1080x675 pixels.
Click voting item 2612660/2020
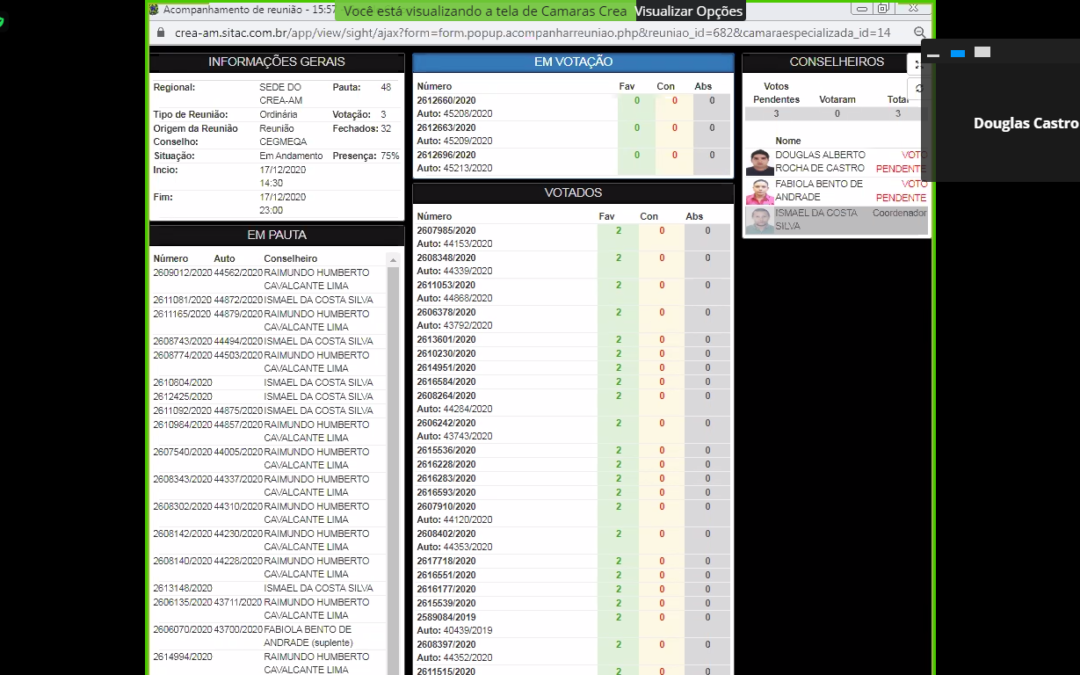(x=446, y=101)
